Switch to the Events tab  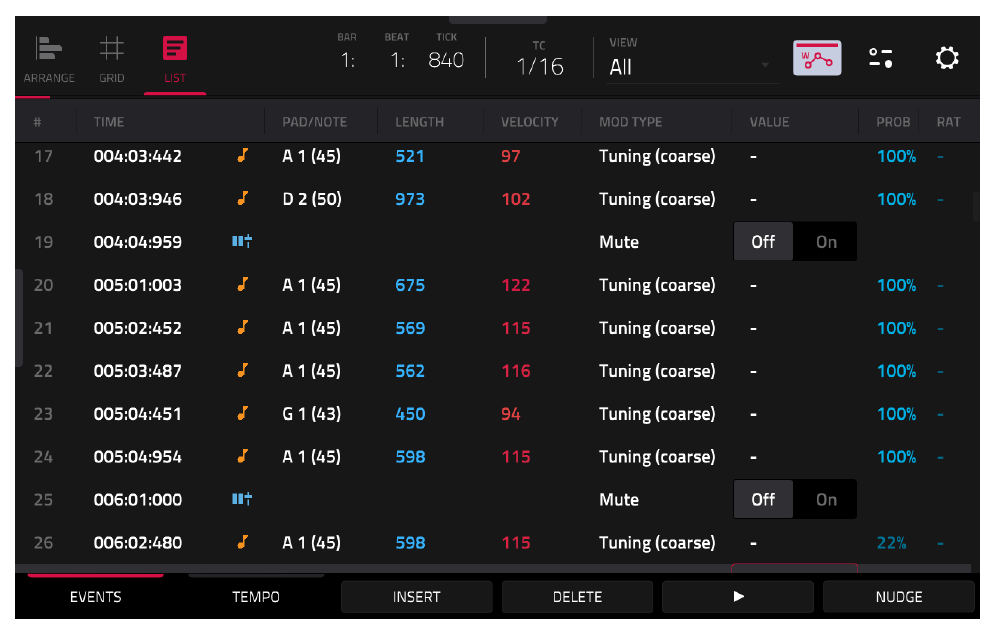pos(95,597)
